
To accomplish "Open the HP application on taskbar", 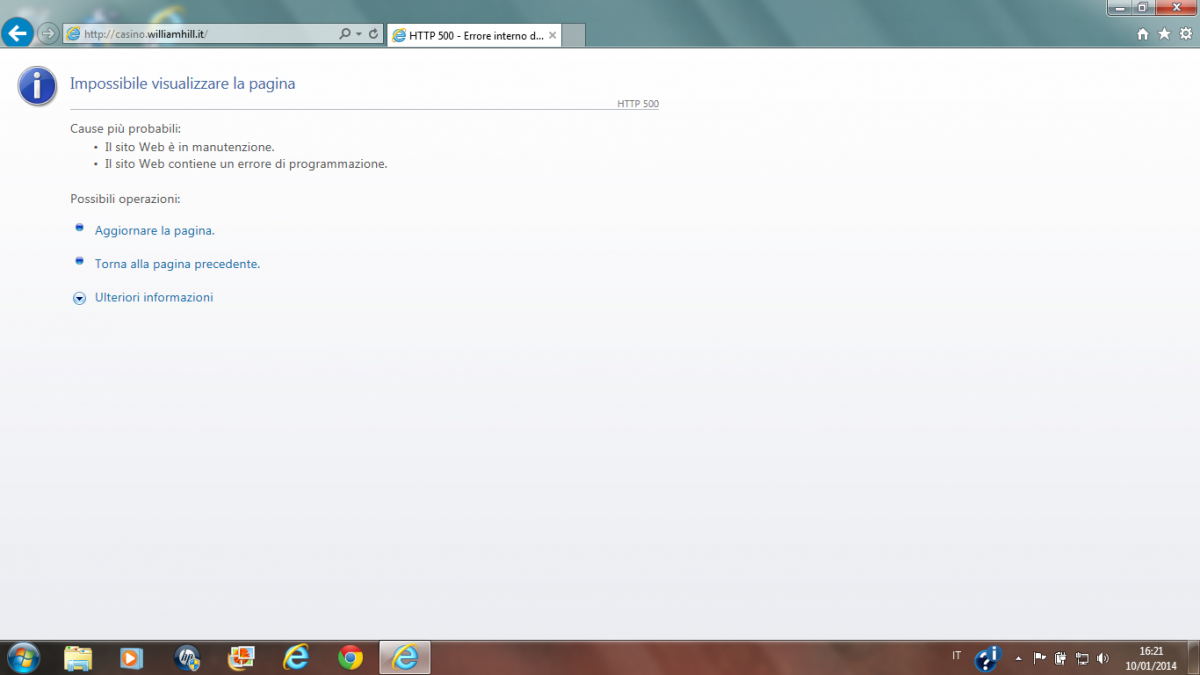I will 187,657.
